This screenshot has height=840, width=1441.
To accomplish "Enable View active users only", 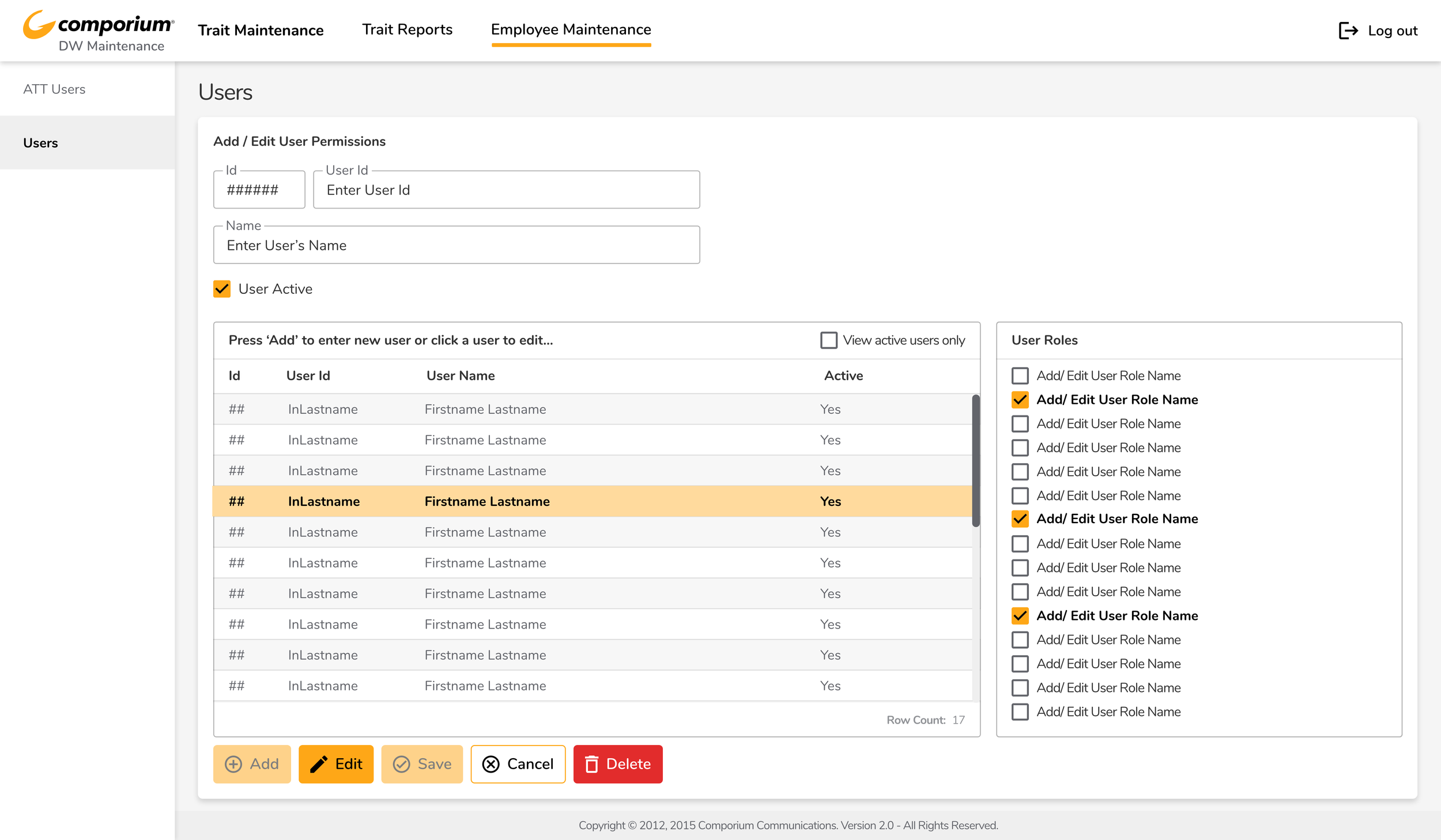I will (828, 340).
